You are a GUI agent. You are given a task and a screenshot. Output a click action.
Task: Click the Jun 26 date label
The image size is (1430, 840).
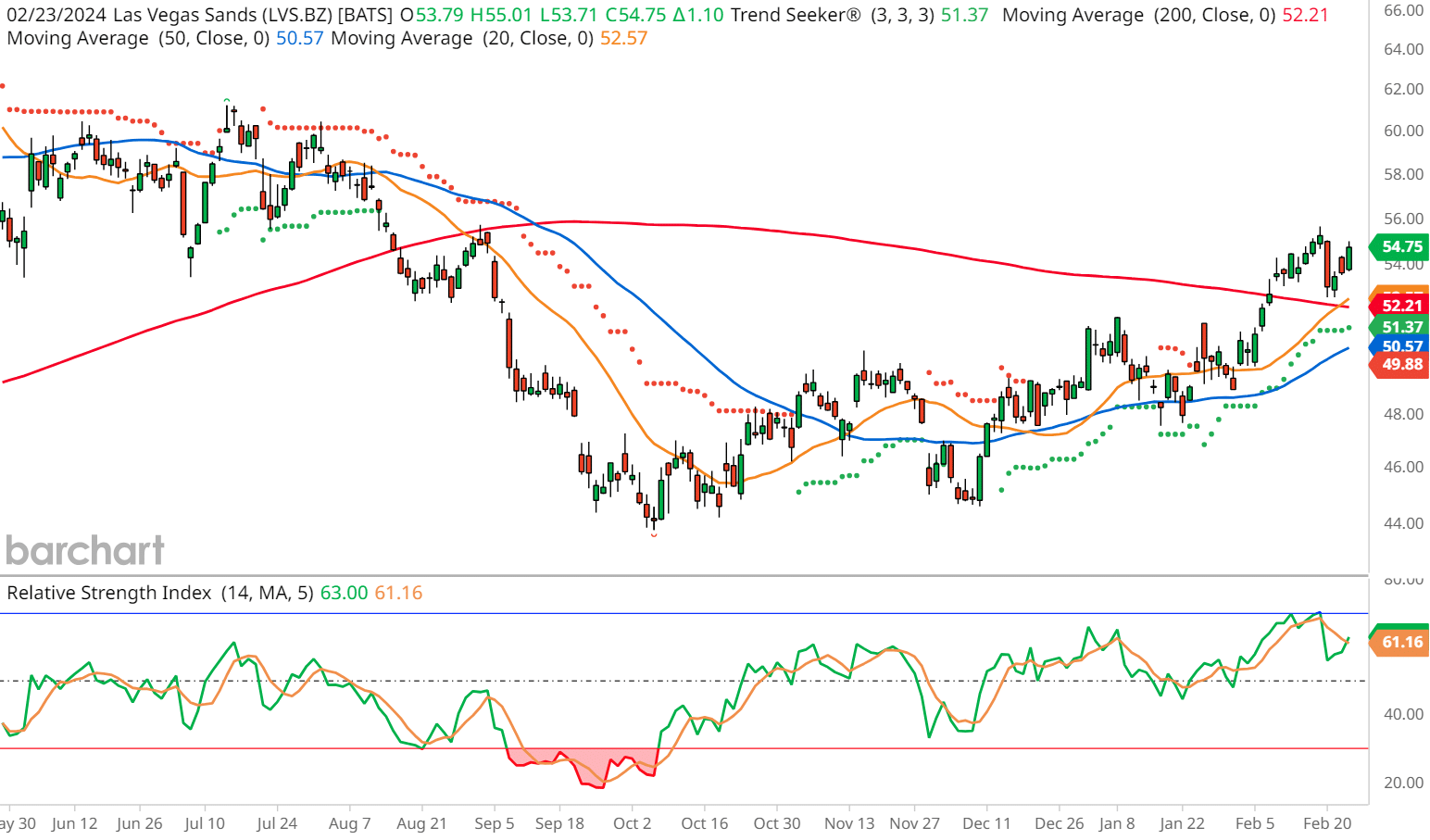point(139,823)
